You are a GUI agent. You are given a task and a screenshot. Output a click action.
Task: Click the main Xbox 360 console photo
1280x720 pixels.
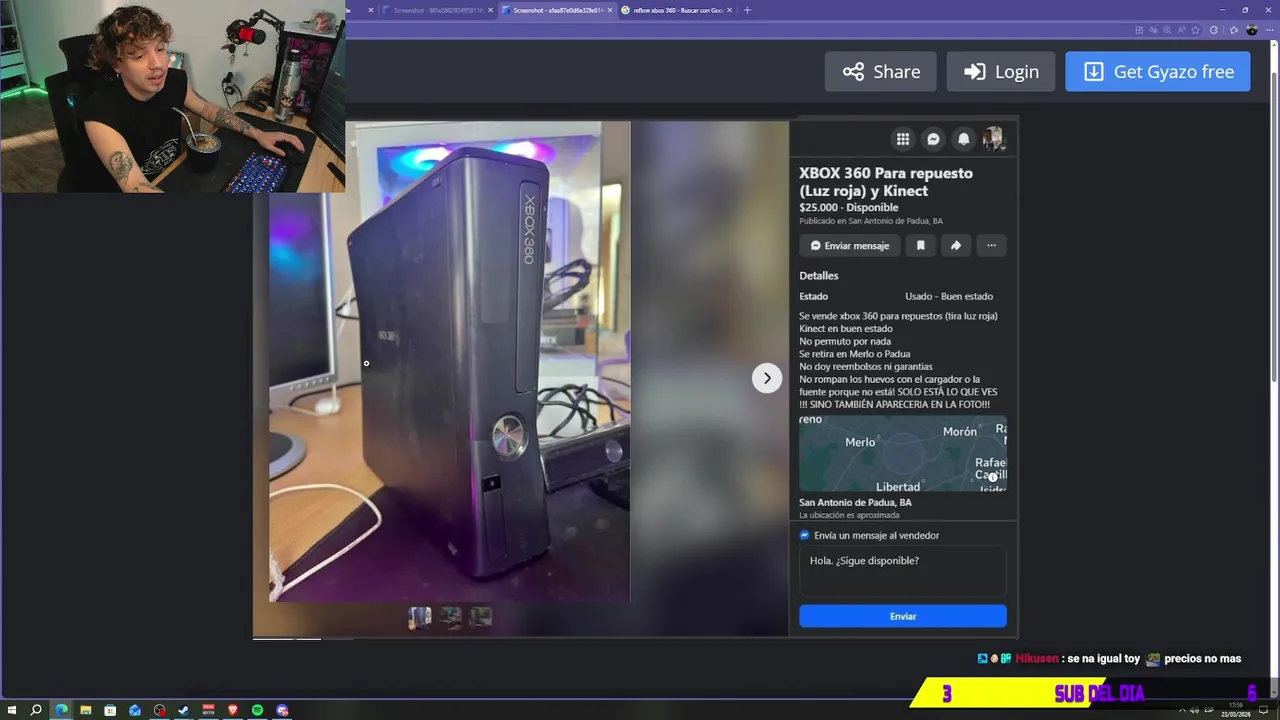pyautogui.click(x=449, y=362)
